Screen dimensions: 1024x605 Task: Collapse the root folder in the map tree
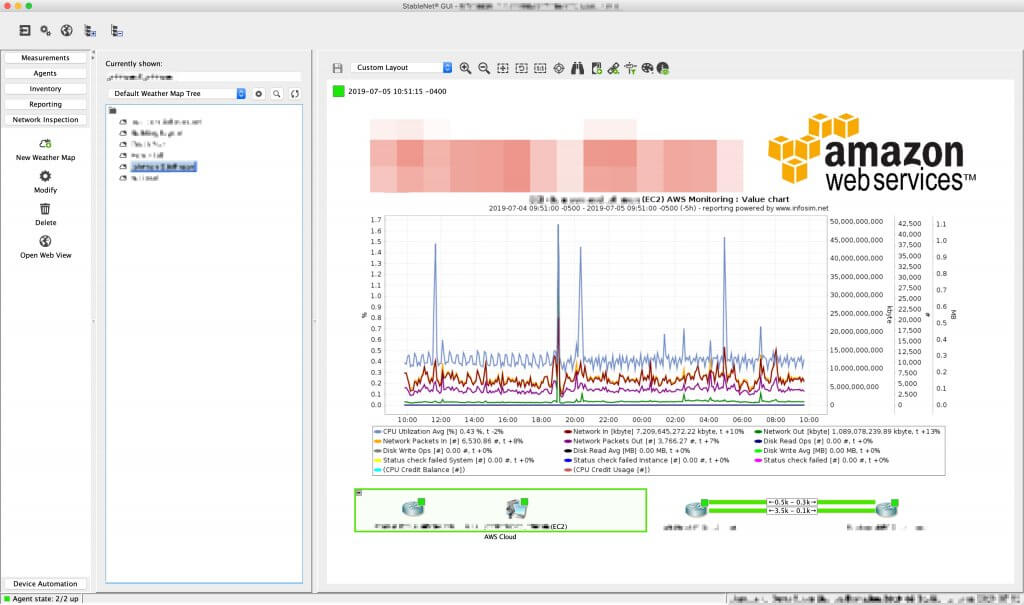[x=113, y=112]
